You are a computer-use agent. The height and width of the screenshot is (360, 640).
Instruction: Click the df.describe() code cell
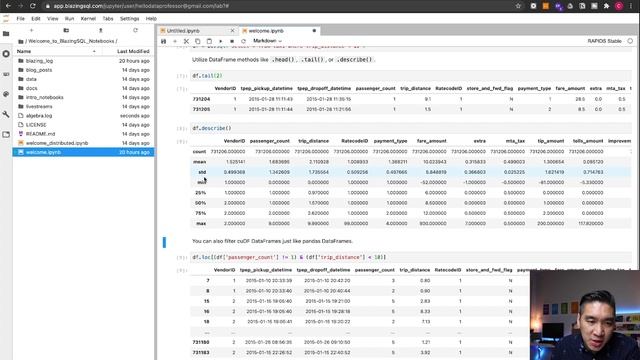tap(411, 128)
